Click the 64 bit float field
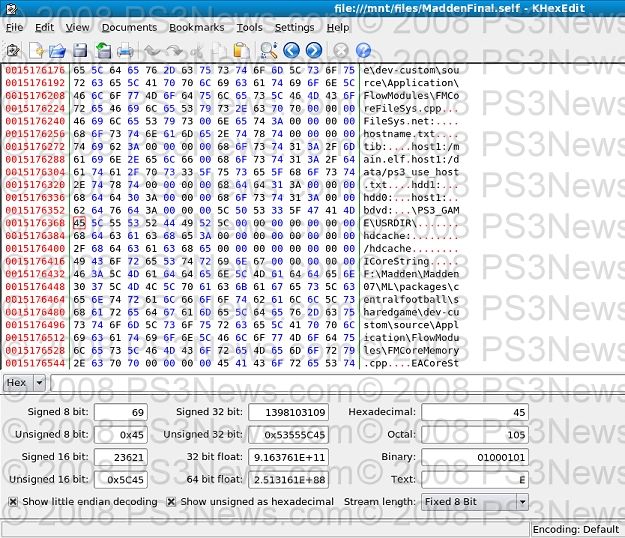The height and width of the screenshot is (538, 625). tap(289, 480)
